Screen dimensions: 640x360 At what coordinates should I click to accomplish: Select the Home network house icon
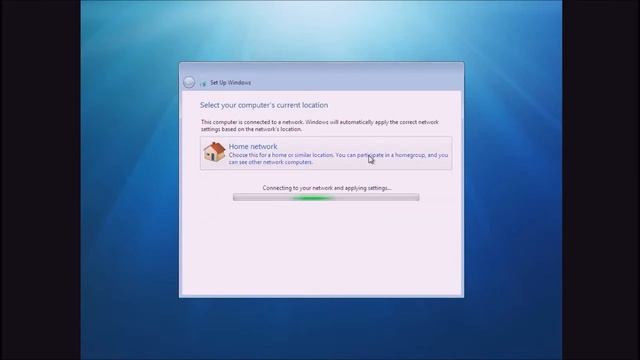pos(214,152)
